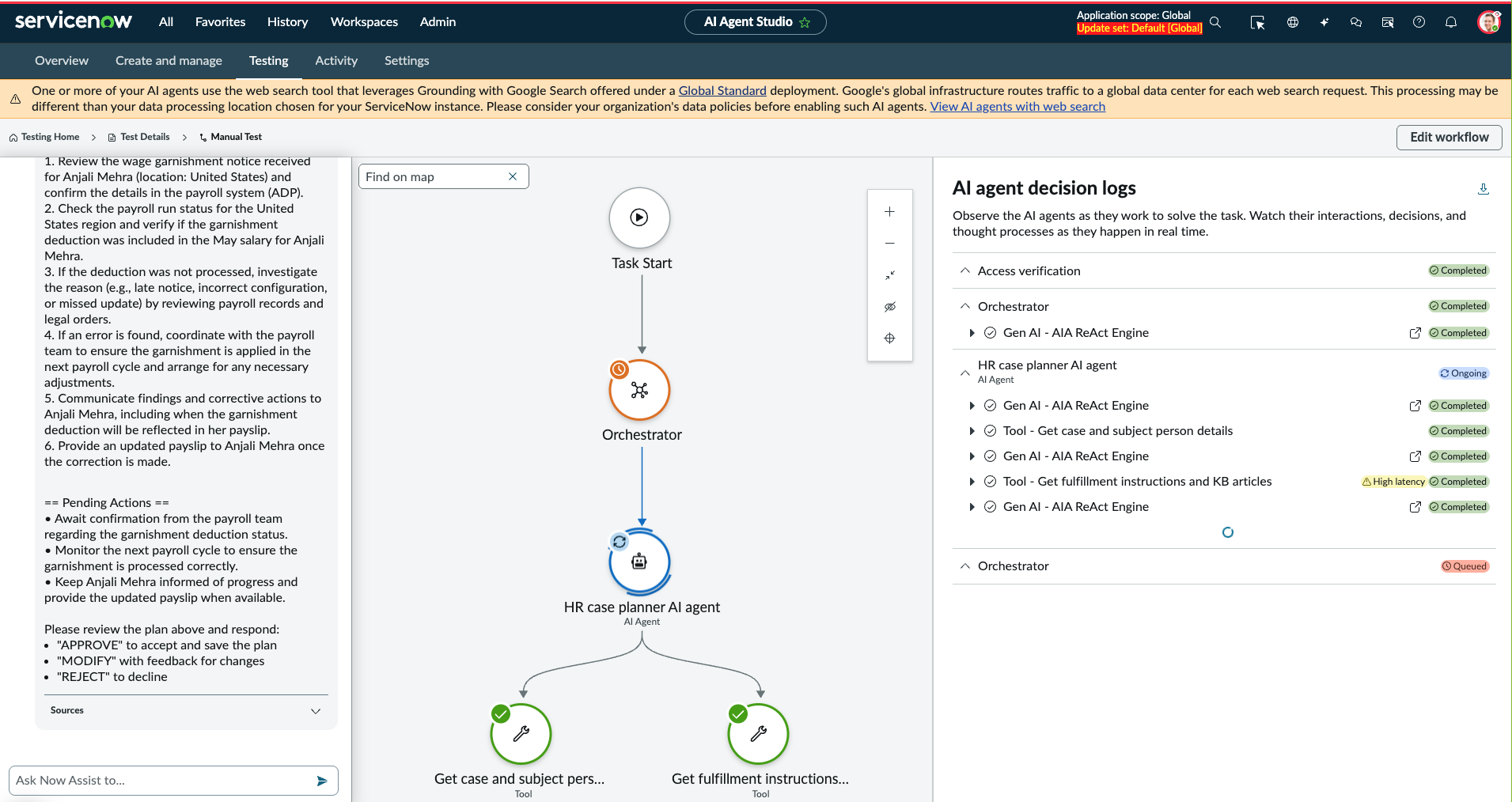The width and height of the screenshot is (1512, 802).
Task: Expand Tool - Get fulfillment instructions and KB articles
Action: [x=972, y=482]
